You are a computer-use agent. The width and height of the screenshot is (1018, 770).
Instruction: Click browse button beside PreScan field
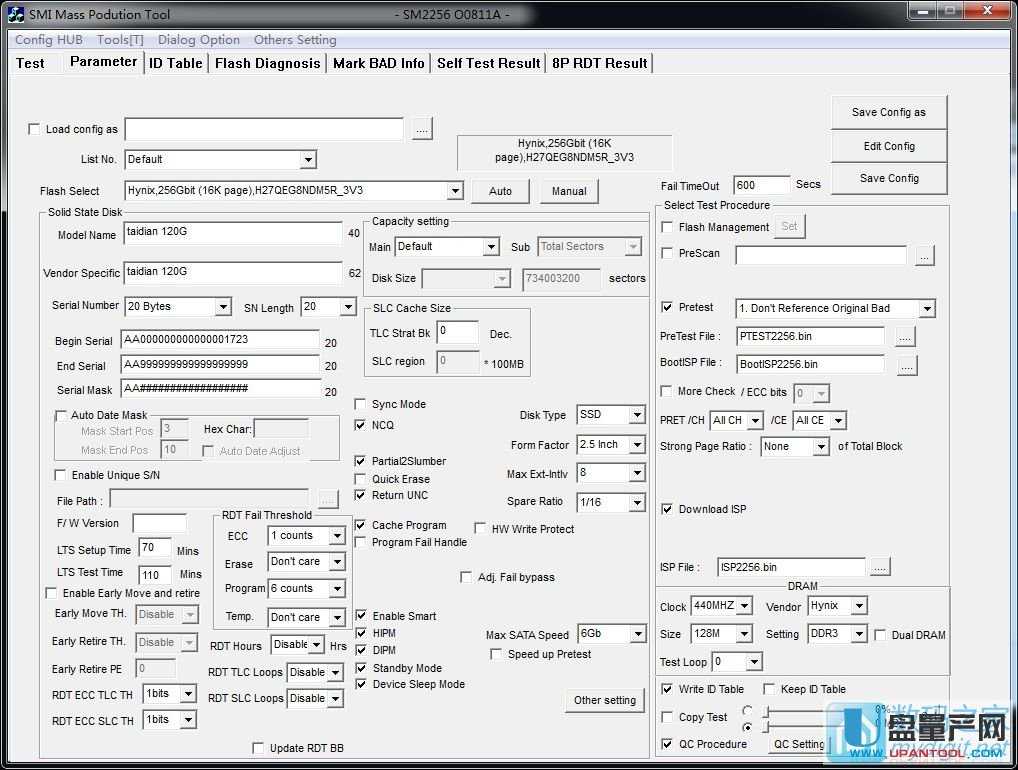(924, 255)
